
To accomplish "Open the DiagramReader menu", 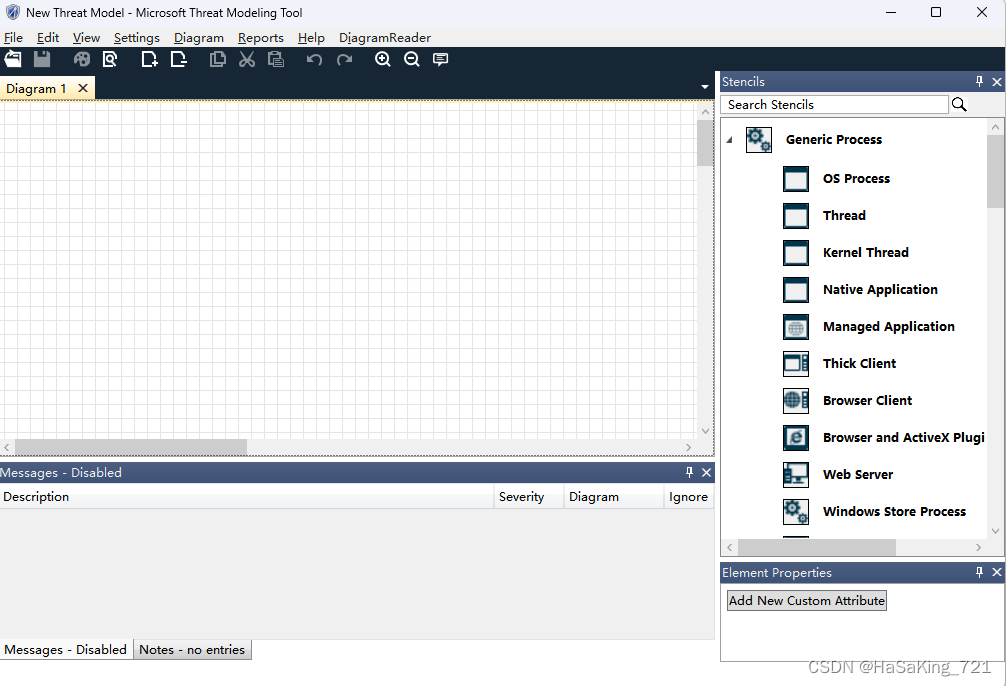I will click(x=385, y=38).
